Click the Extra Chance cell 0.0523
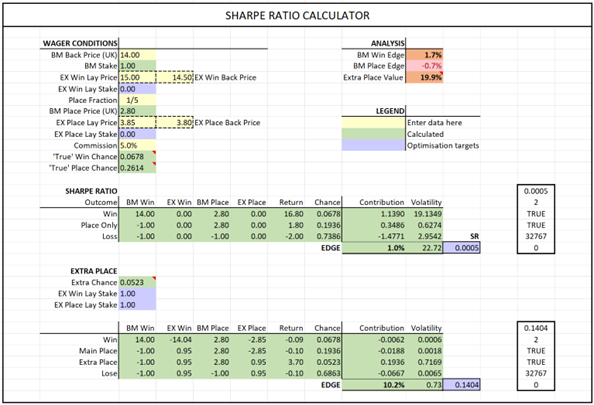The width and height of the screenshot is (594, 405). click(x=137, y=282)
